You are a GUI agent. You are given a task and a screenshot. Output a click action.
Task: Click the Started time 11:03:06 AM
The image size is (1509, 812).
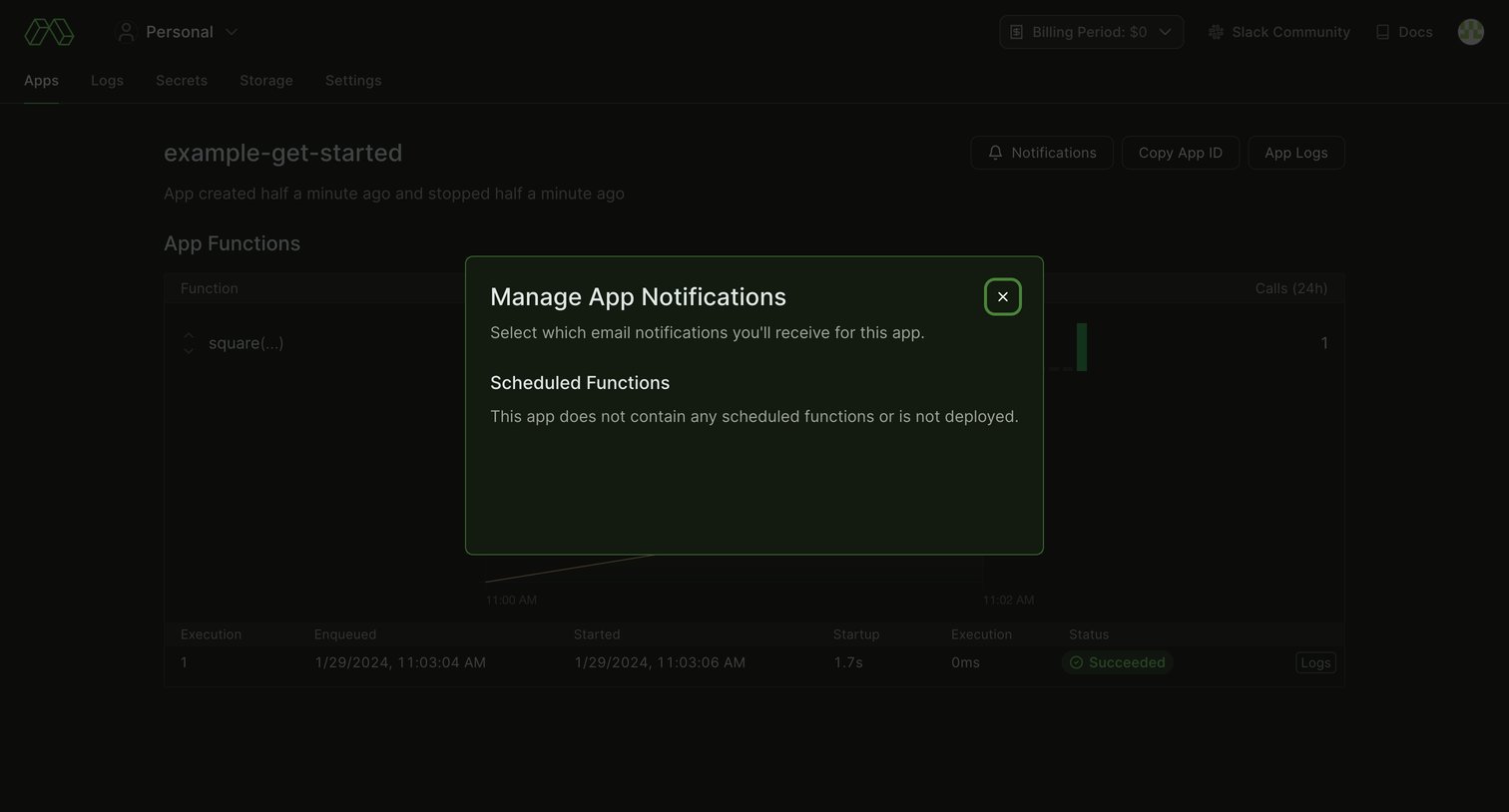tap(660, 662)
